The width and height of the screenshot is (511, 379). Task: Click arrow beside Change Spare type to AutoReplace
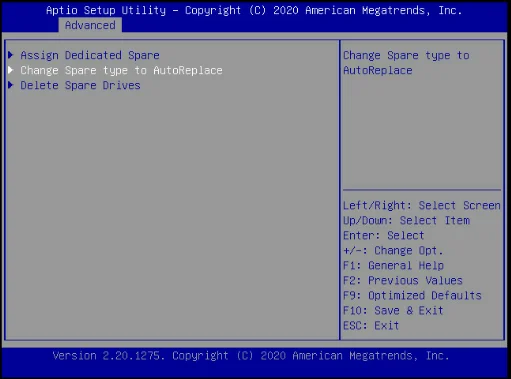pyautogui.click(x=11, y=70)
